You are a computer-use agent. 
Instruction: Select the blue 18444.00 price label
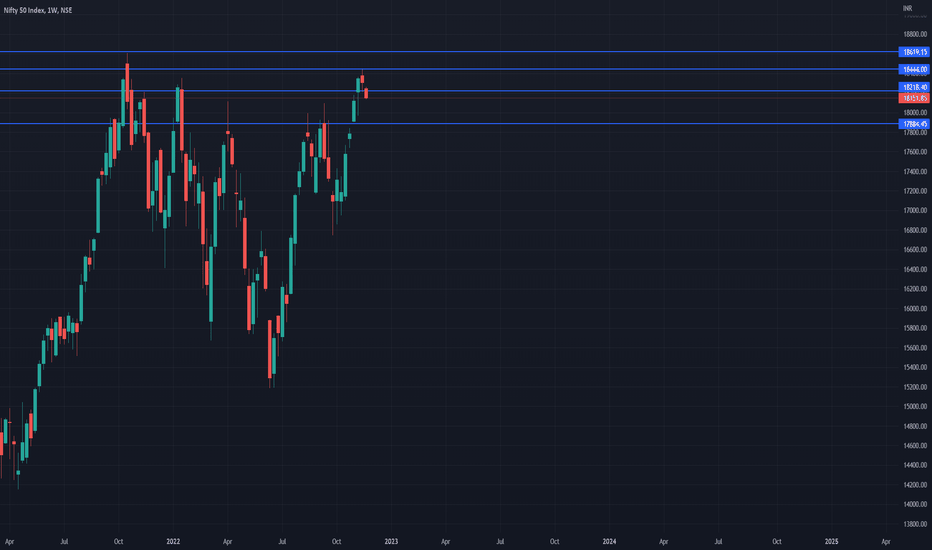(x=914, y=70)
